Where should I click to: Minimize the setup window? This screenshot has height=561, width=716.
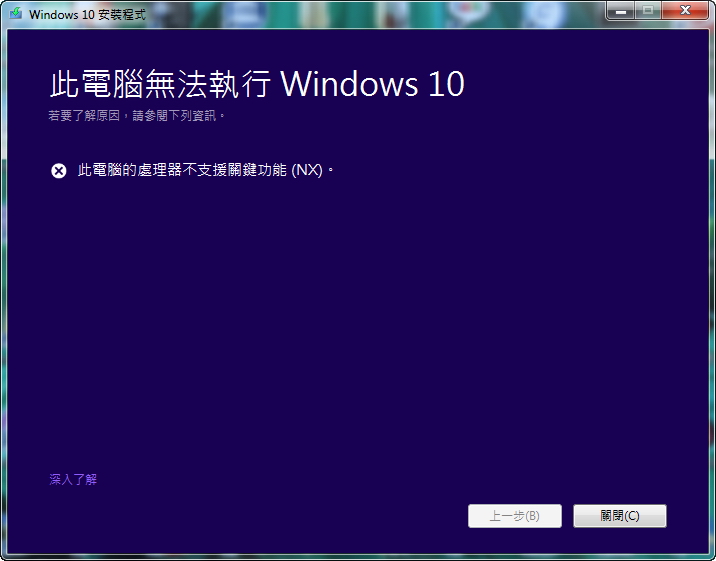pos(620,10)
